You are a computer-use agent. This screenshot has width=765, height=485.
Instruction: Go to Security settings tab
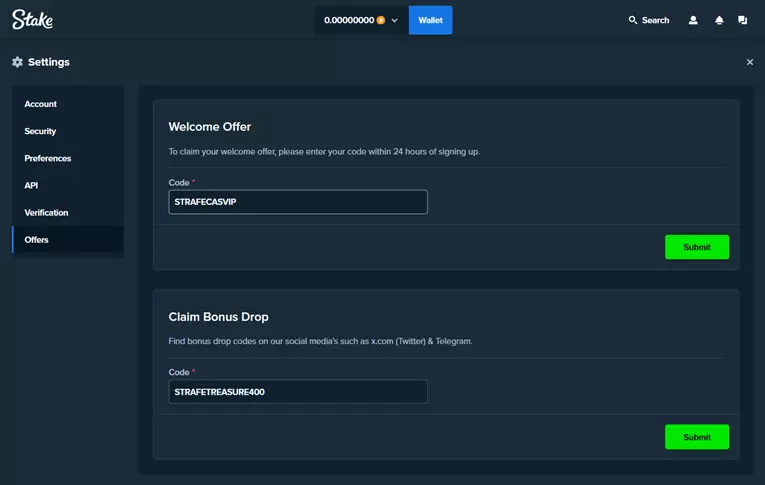tap(68, 131)
